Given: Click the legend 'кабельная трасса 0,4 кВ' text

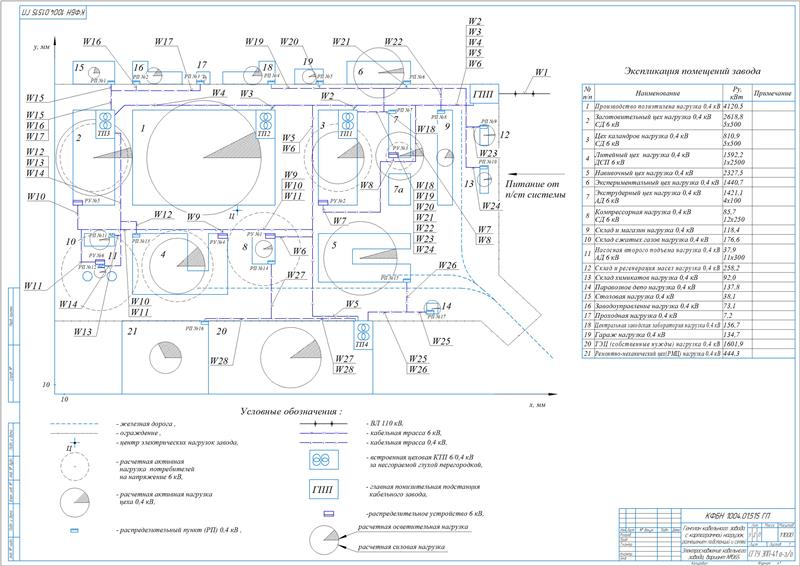Looking at the screenshot, I should click(407, 442).
